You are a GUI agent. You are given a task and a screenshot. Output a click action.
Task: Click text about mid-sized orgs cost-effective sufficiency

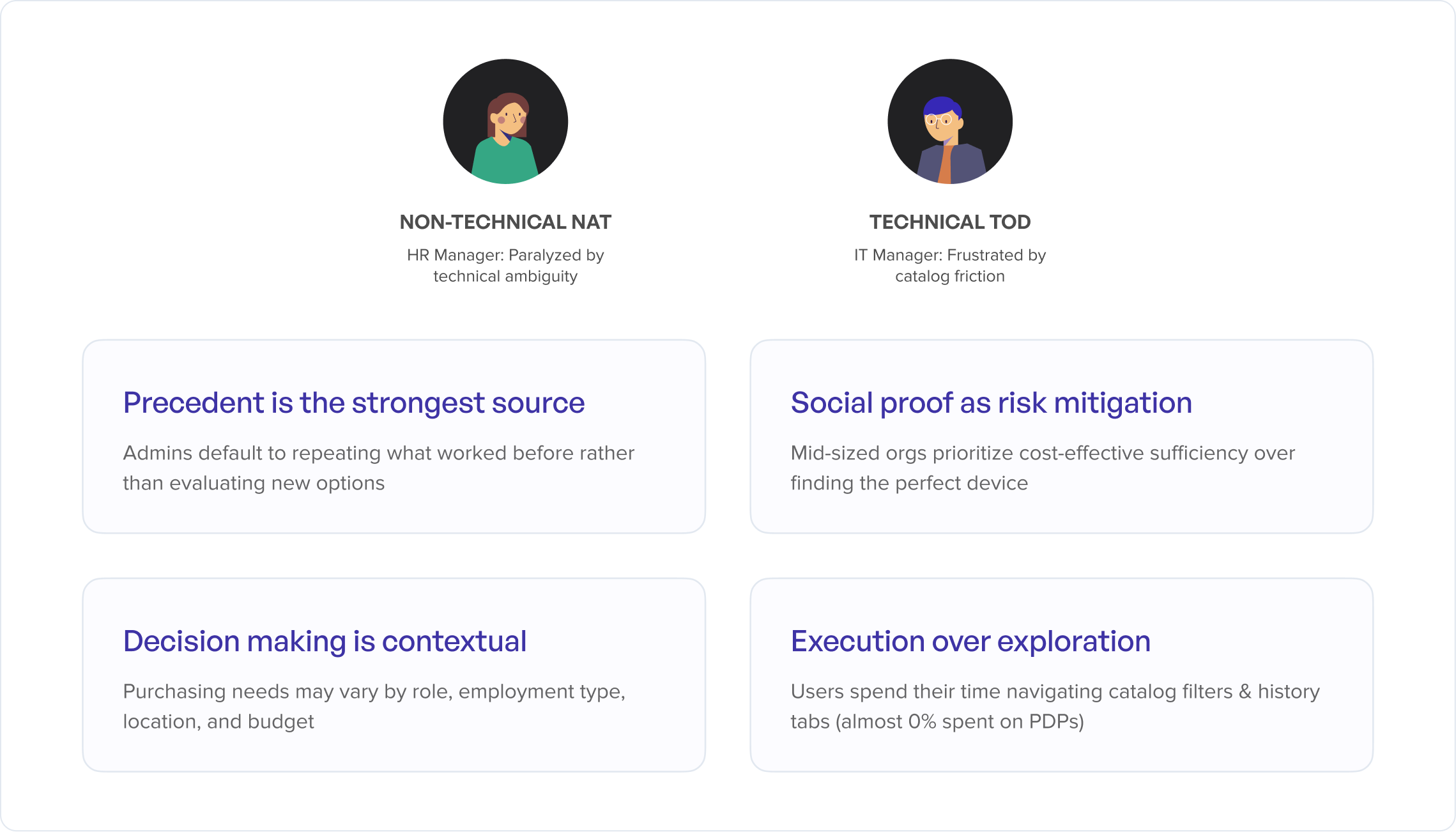(x=1043, y=468)
